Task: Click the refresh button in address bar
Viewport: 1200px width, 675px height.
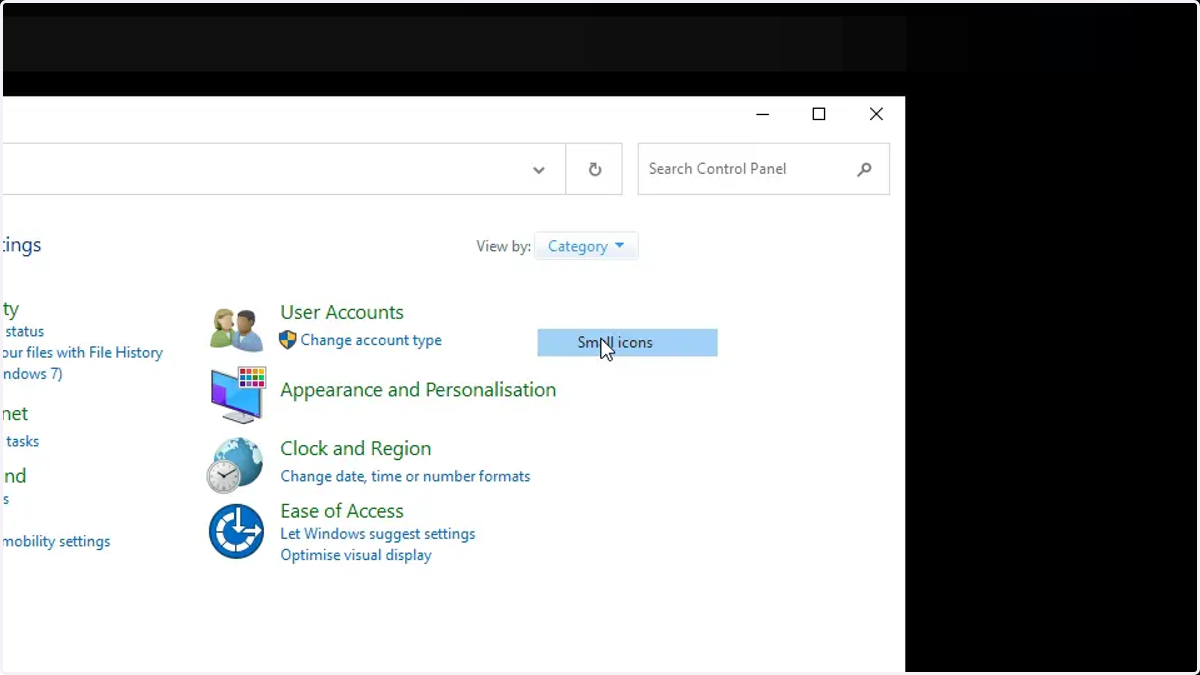Action: (x=594, y=169)
